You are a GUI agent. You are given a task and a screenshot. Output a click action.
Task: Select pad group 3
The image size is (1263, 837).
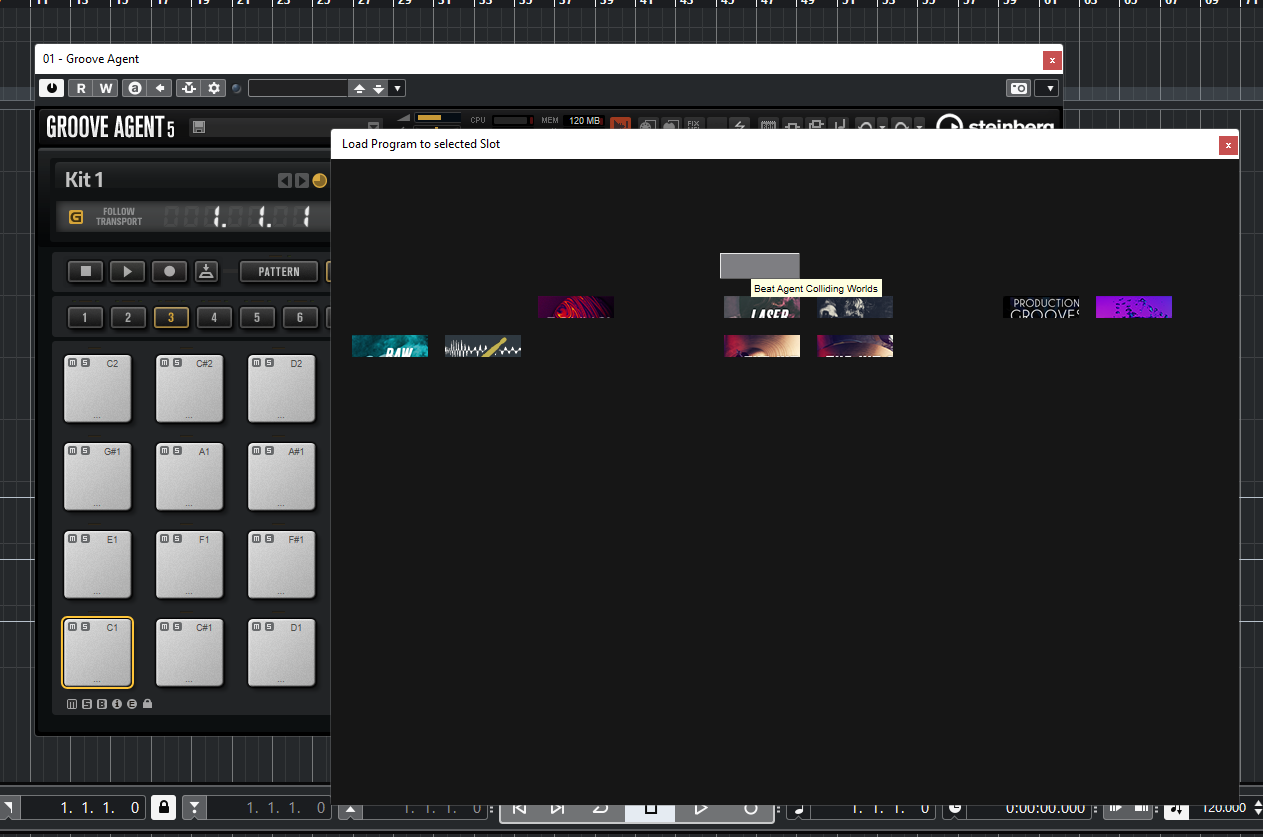[171, 318]
